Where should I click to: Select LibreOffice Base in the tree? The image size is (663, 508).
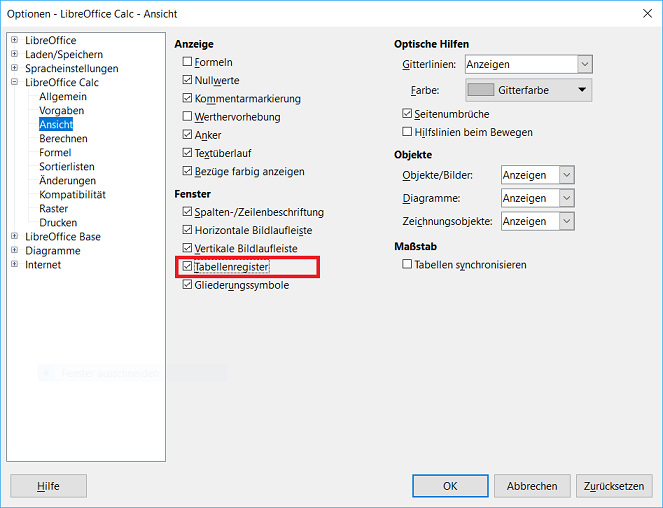[x=63, y=236]
